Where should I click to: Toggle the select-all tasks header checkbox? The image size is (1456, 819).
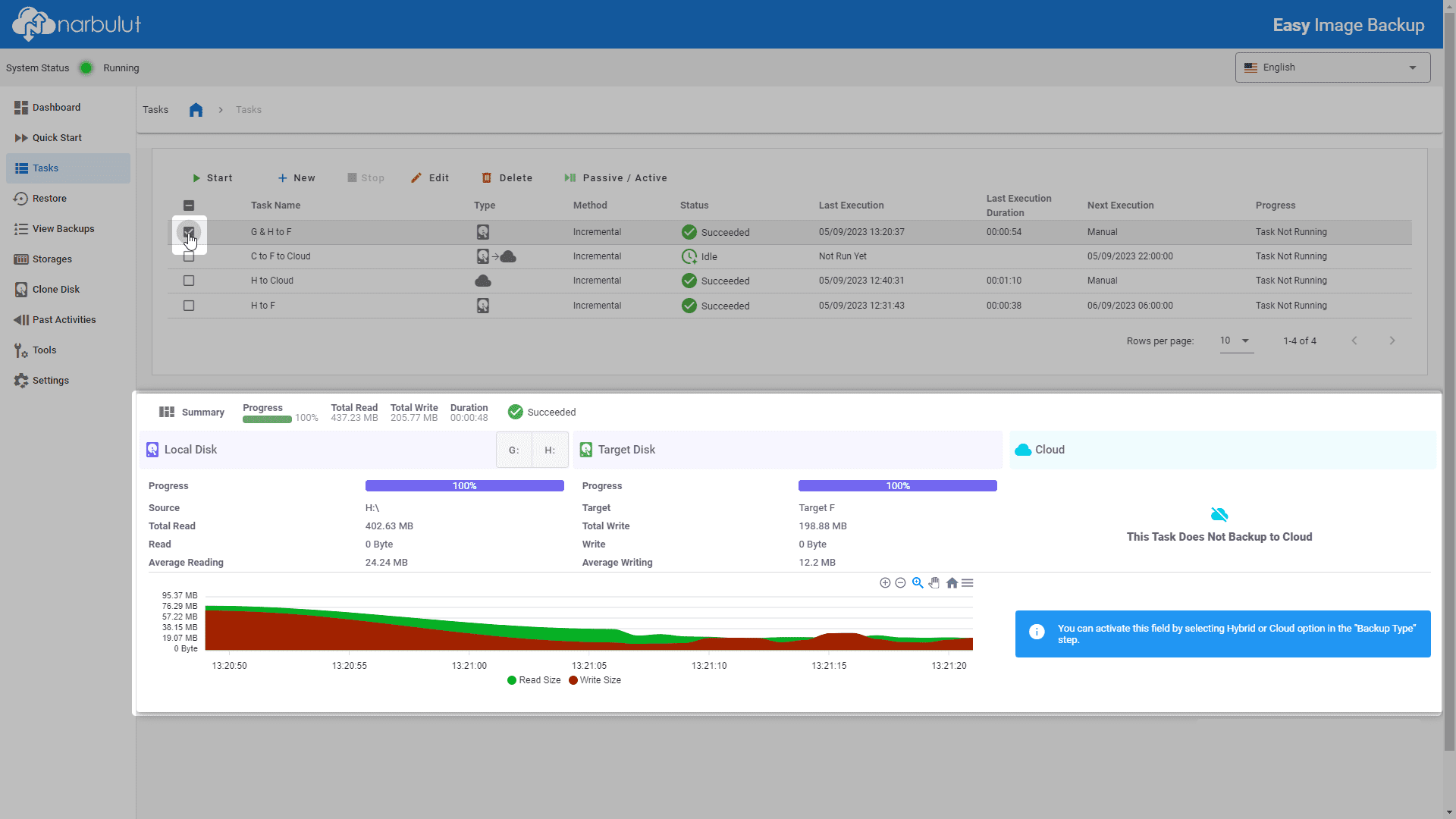tap(189, 206)
